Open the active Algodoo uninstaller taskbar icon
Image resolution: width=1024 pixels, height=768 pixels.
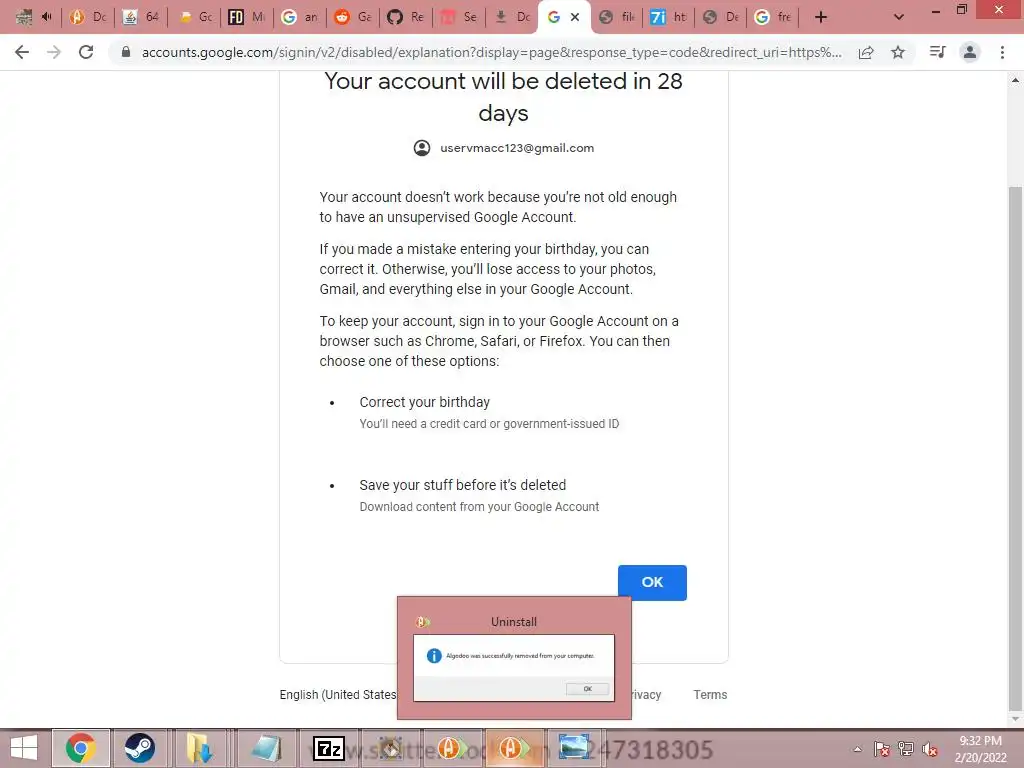pyautogui.click(x=513, y=748)
